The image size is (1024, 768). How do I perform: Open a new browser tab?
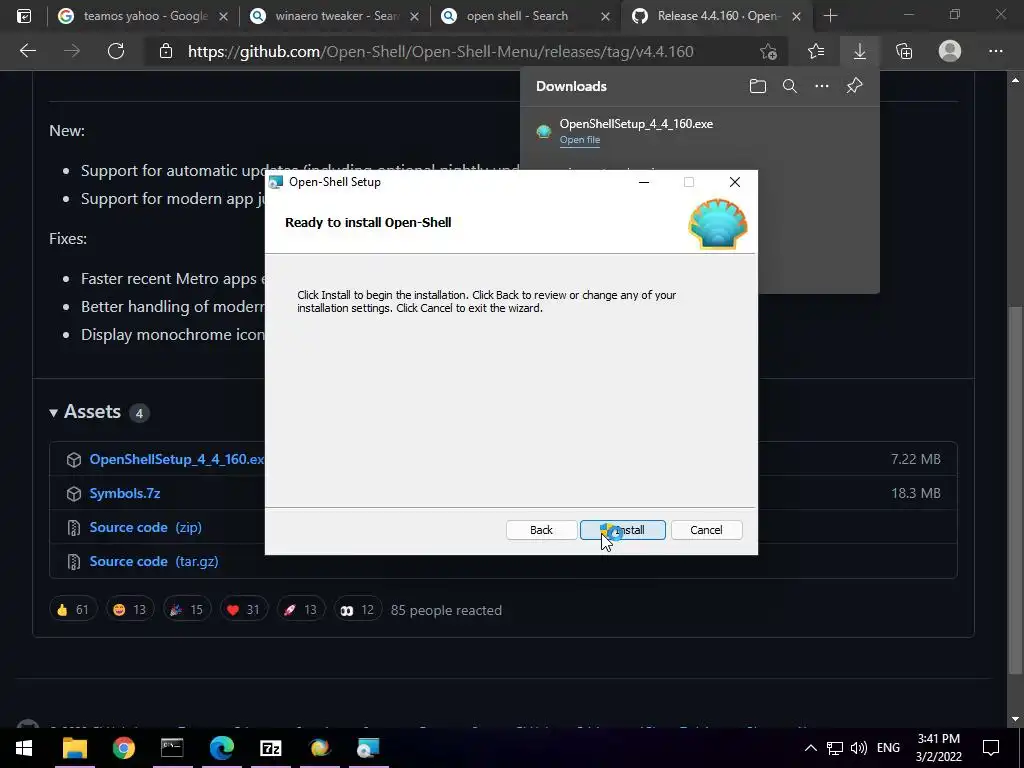(831, 16)
